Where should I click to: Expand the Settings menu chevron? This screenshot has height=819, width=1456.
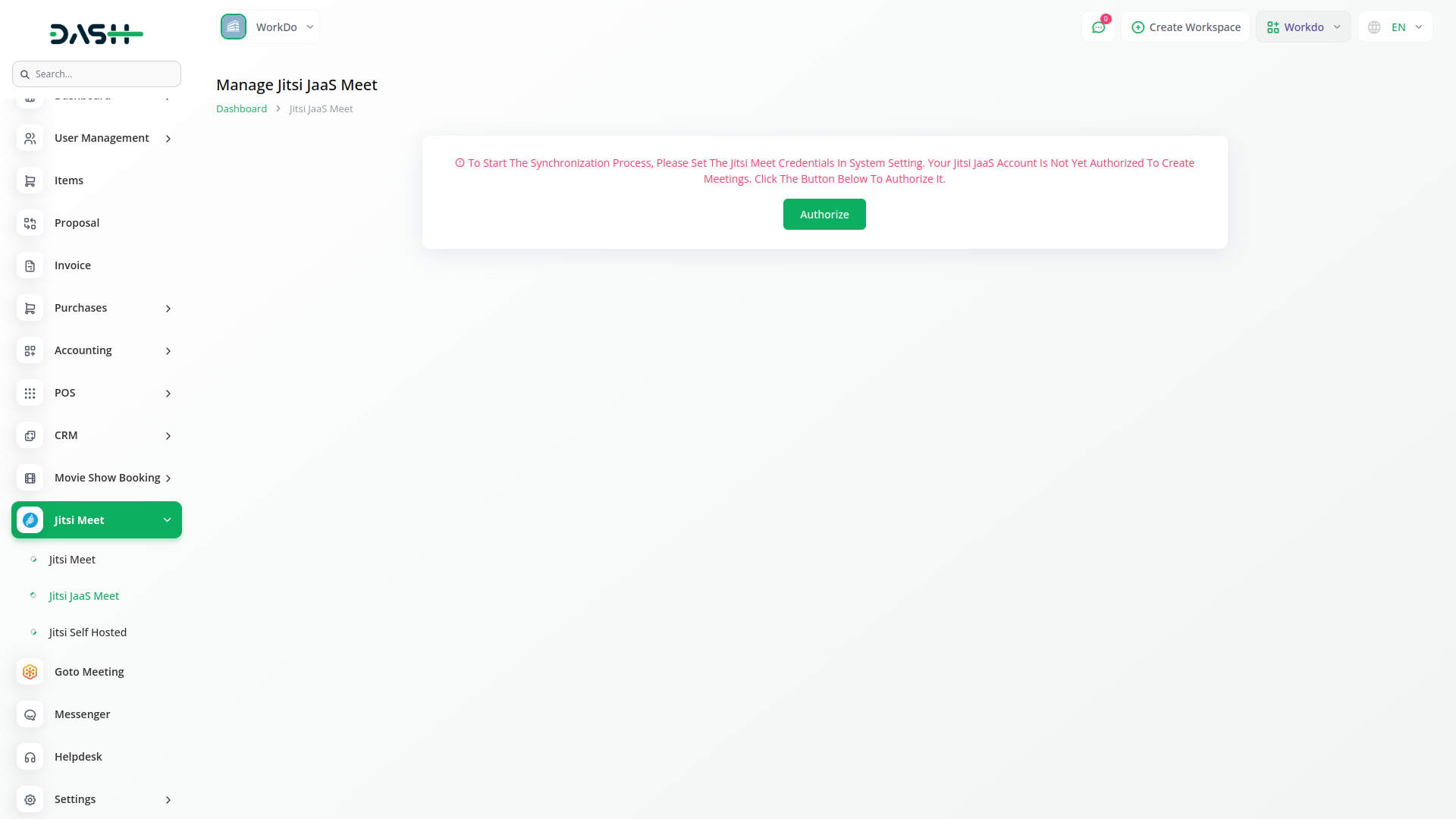tap(168, 799)
